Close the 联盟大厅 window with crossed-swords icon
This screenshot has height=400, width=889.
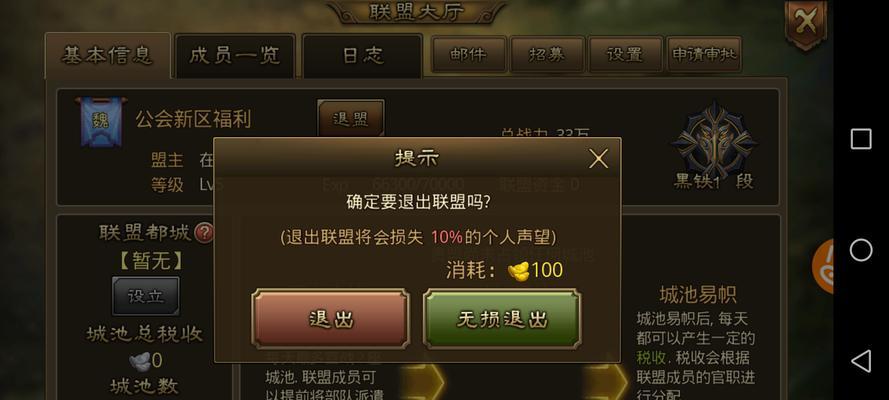pos(805,24)
